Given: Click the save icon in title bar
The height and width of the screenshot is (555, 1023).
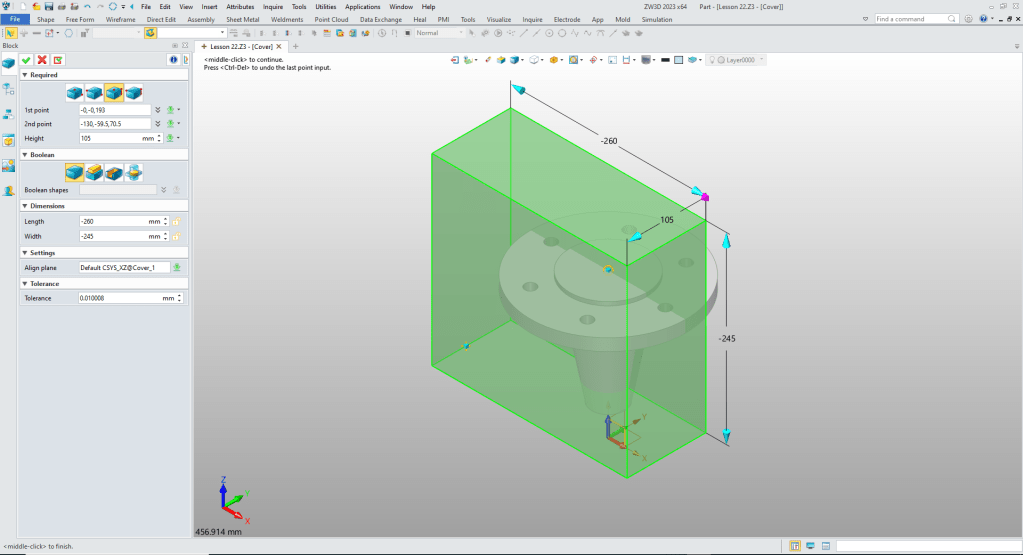Looking at the screenshot, I should 49,7.
